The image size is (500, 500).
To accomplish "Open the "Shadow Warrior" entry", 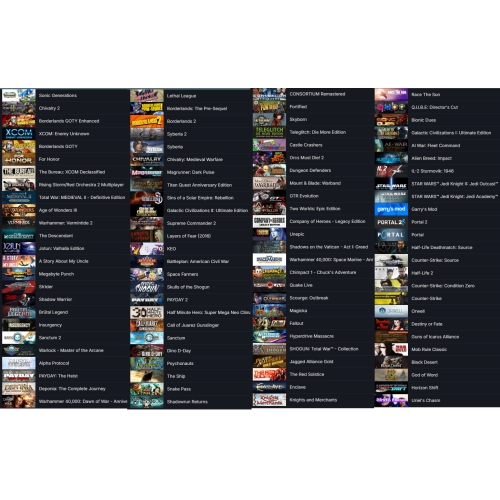I will tap(55, 299).
